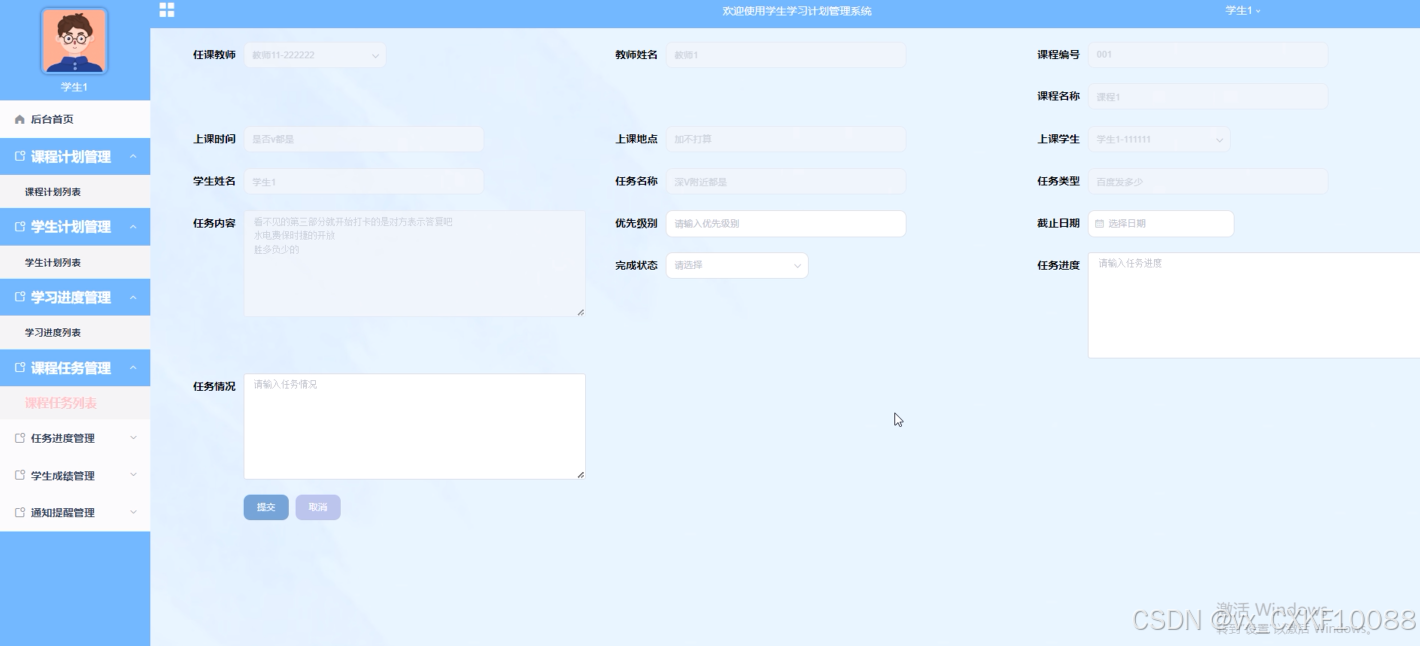Viewport: 1420px width, 646px height.
Task: Open 课程计划列表 submenu item
Action: (75, 192)
